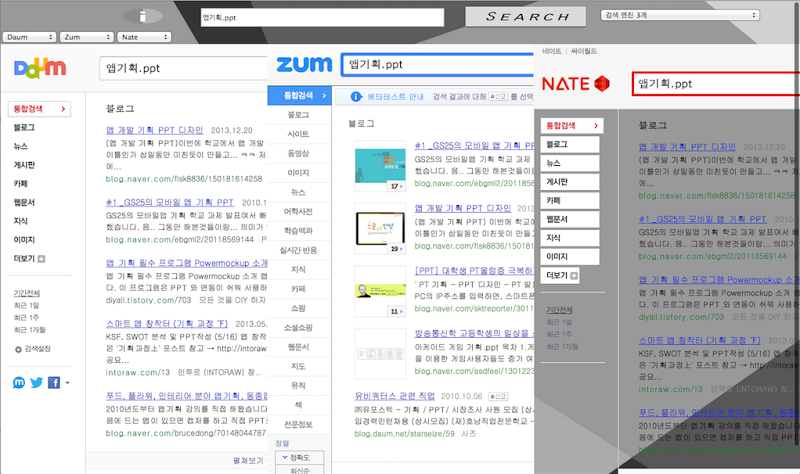
Task: Click the Daum search input box
Action: [x=184, y=68]
